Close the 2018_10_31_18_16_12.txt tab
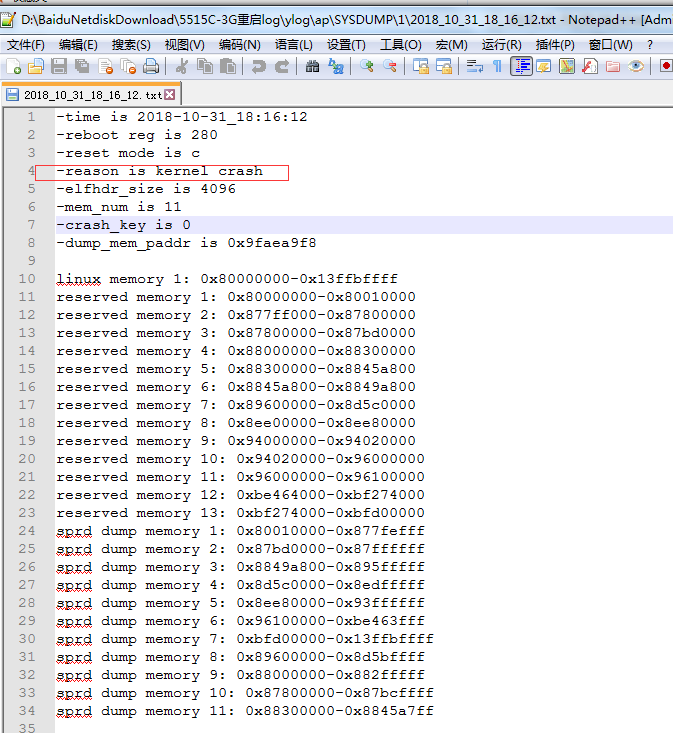Viewport: 673px width, 733px height. click(170, 95)
